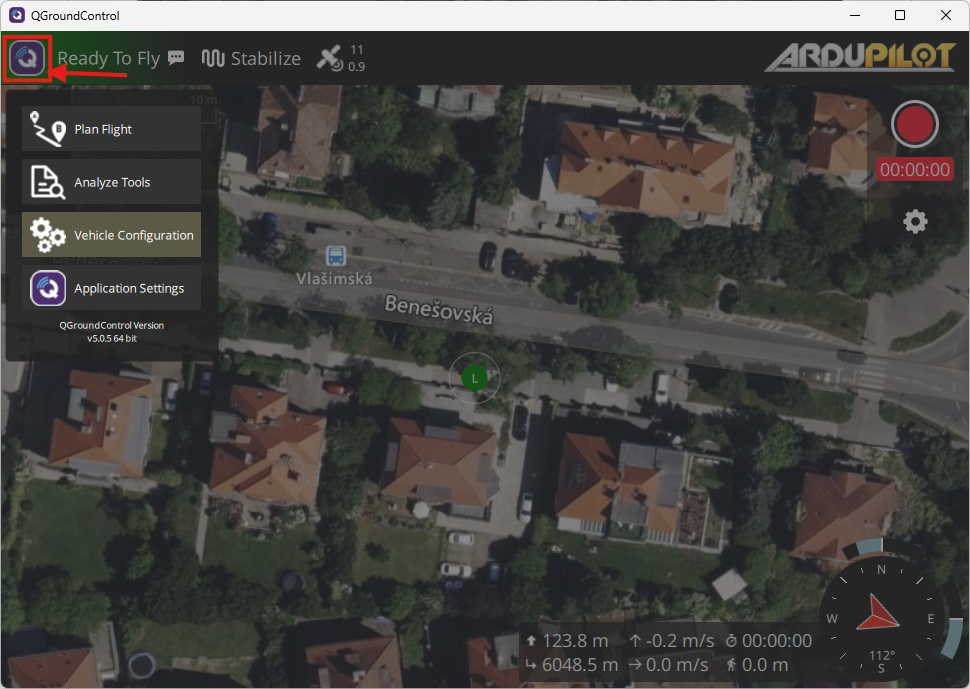Viewport: 970px width, 689px height.
Task: Click the Application Settings Q icon
Action: pos(47,288)
